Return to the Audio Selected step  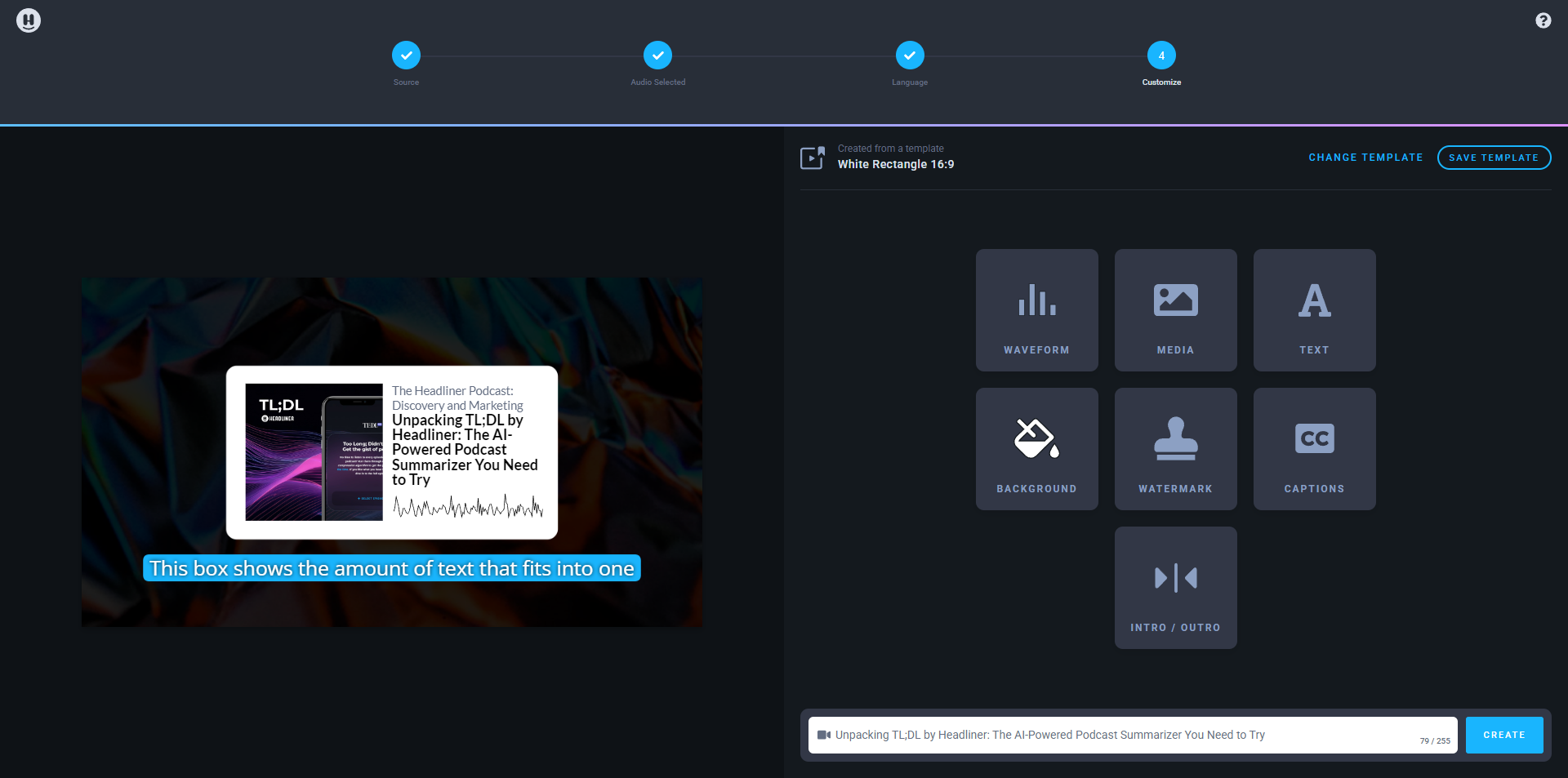click(657, 56)
